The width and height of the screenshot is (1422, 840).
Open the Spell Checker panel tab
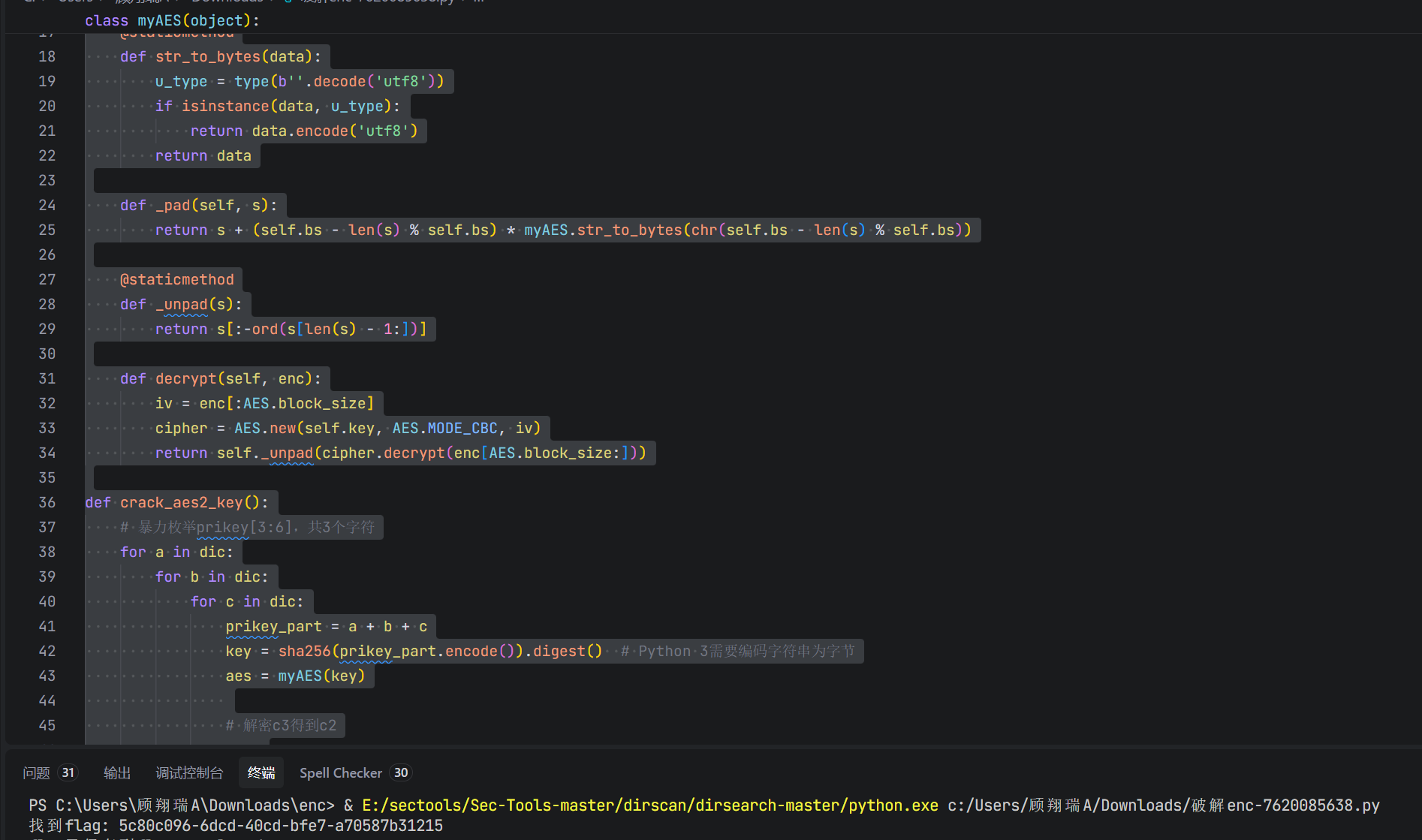(x=341, y=773)
